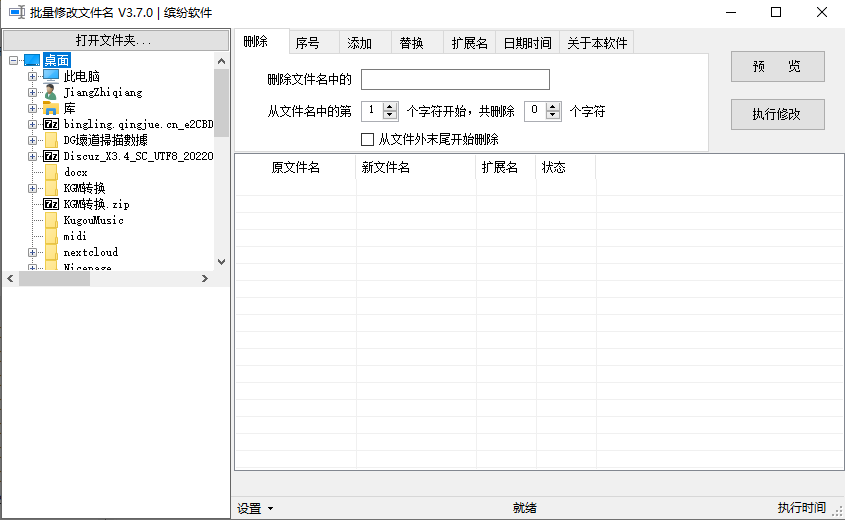Viewport: 845px width, 520px height.
Task: Click the 7z icon beside bingling.qingjue.cn archive
Action: pyautogui.click(x=51, y=124)
